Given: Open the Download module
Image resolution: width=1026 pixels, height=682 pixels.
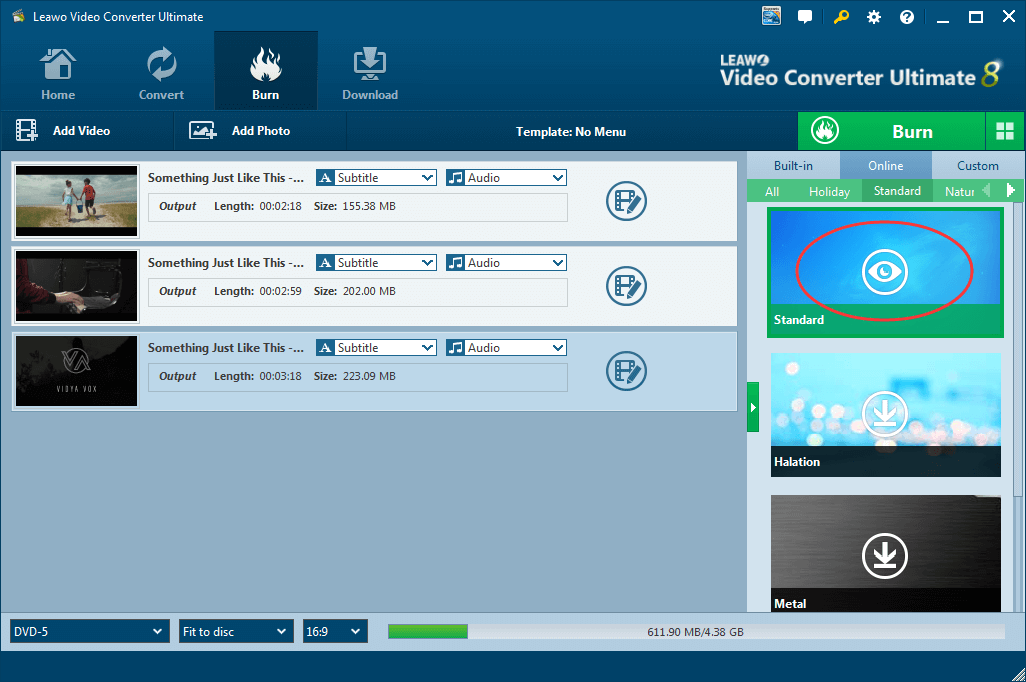Looking at the screenshot, I should (x=370, y=74).
